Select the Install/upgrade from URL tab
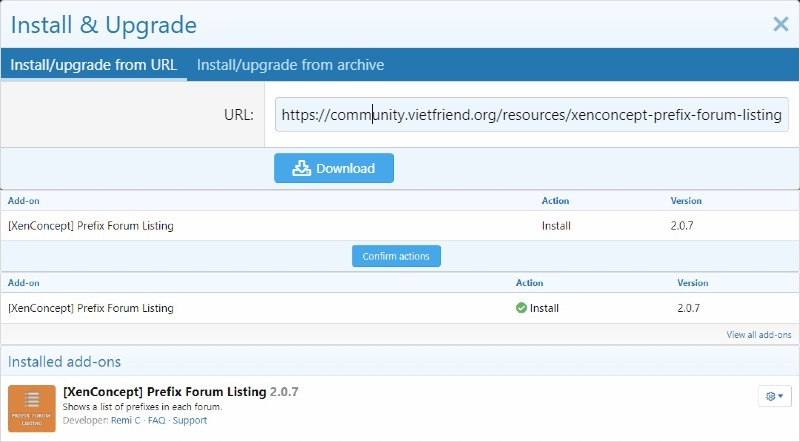The image size is (800, 442). (94, 65)
